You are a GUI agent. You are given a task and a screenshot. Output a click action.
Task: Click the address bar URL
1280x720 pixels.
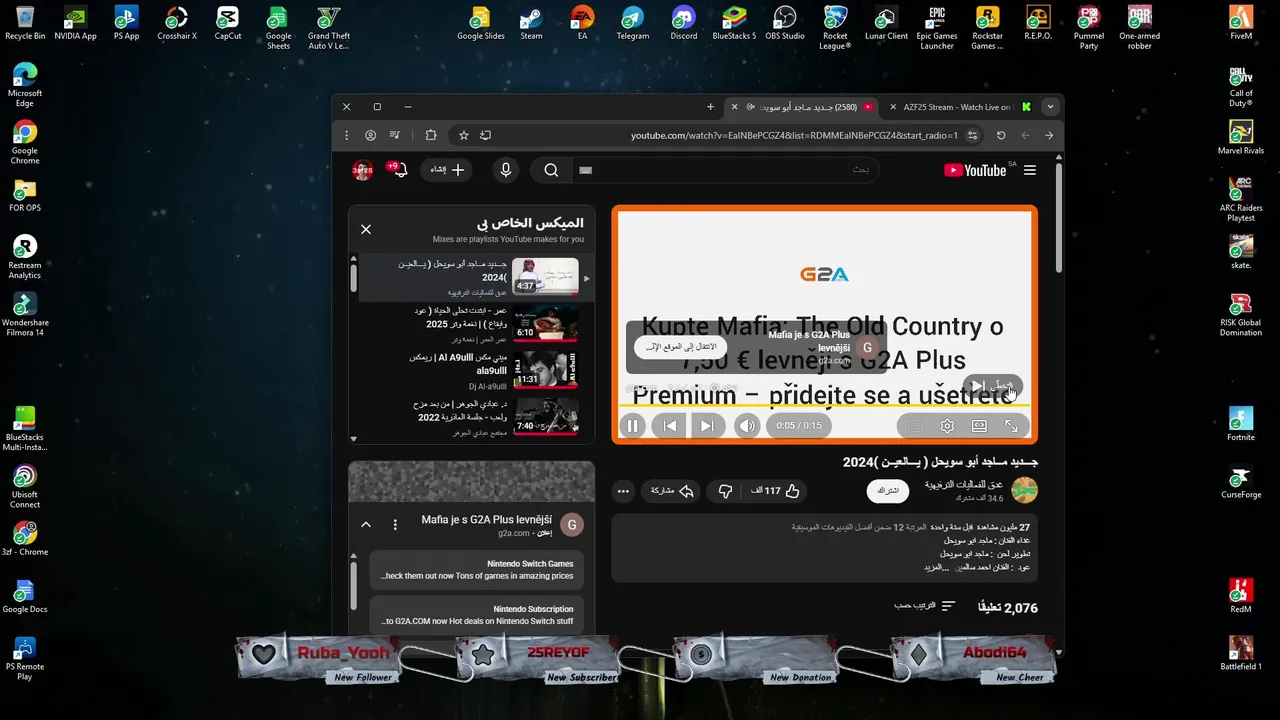click(x=794, y=135)
